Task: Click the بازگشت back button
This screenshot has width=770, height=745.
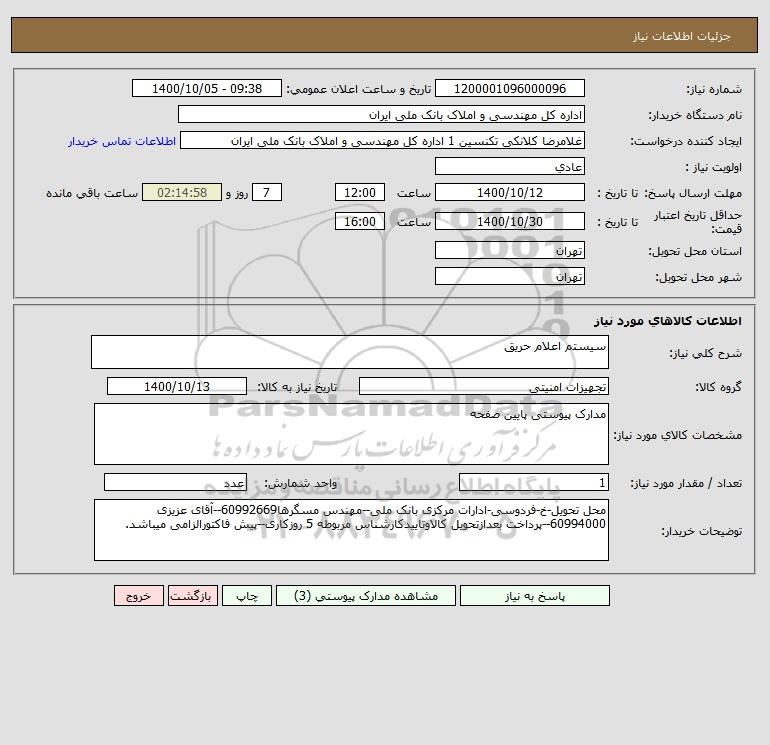Action: (x=192, y=596)
